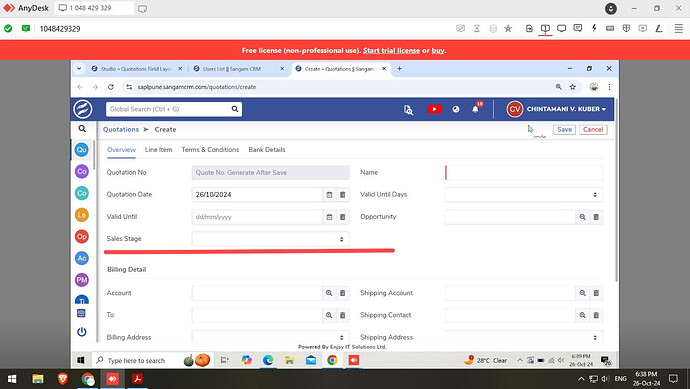Click the local Windows Start button
This screenshot has width=690, height=389.
[12, 379]
